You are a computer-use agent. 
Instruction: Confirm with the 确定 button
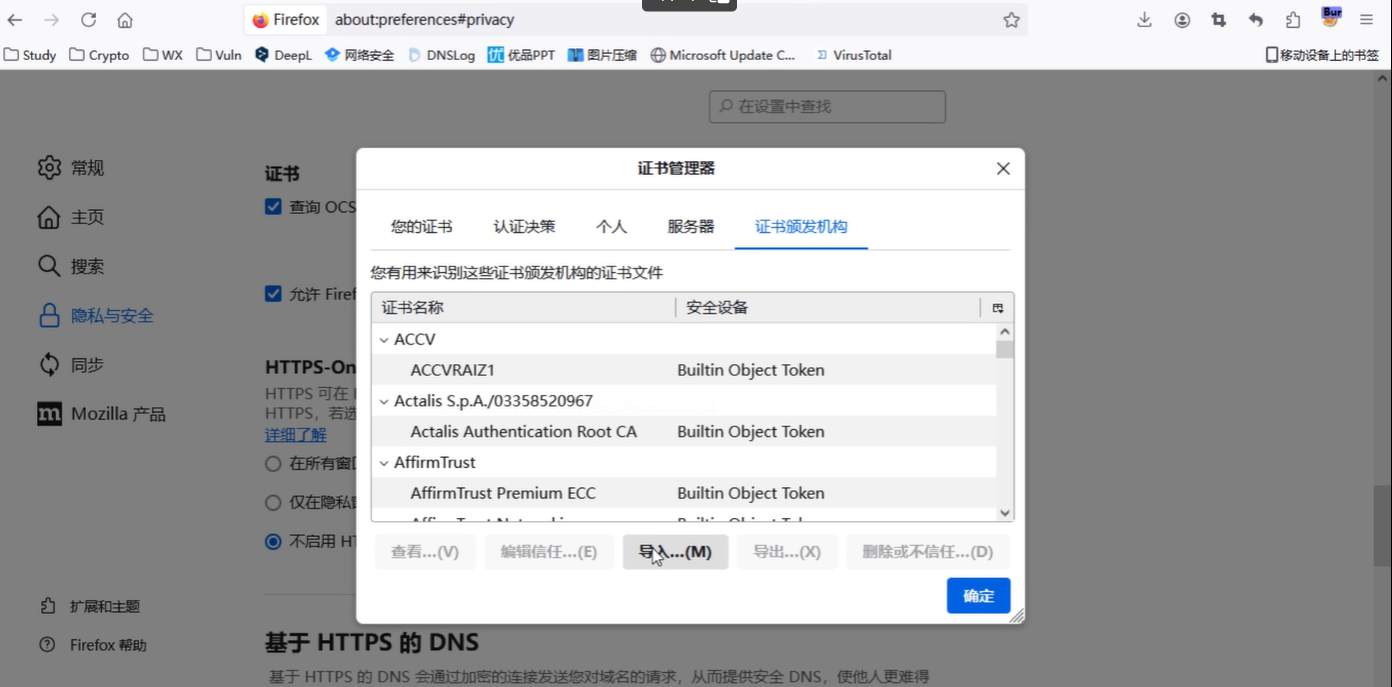pos(978,596)
